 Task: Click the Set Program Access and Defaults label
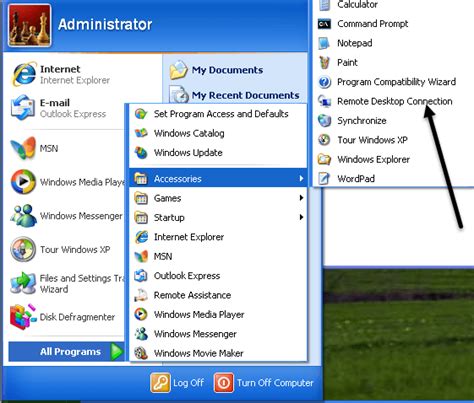(x=221, y=114)
